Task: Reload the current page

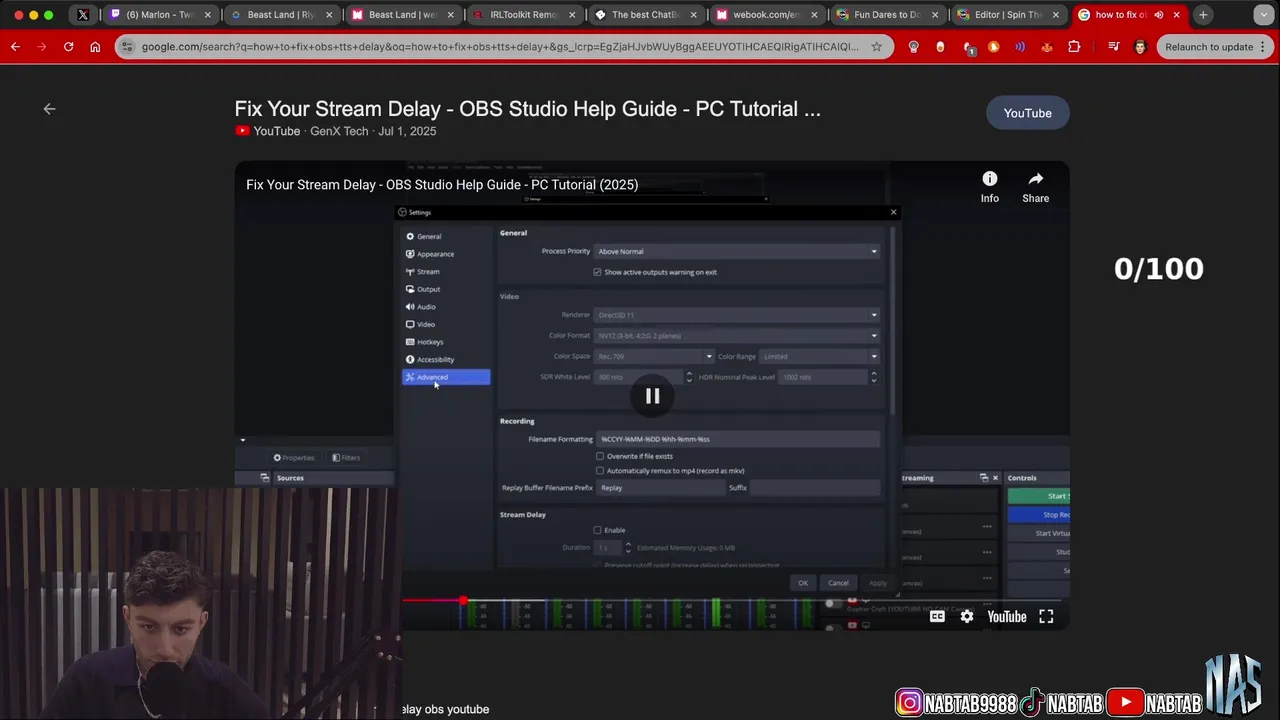Action: coord(68,47)
